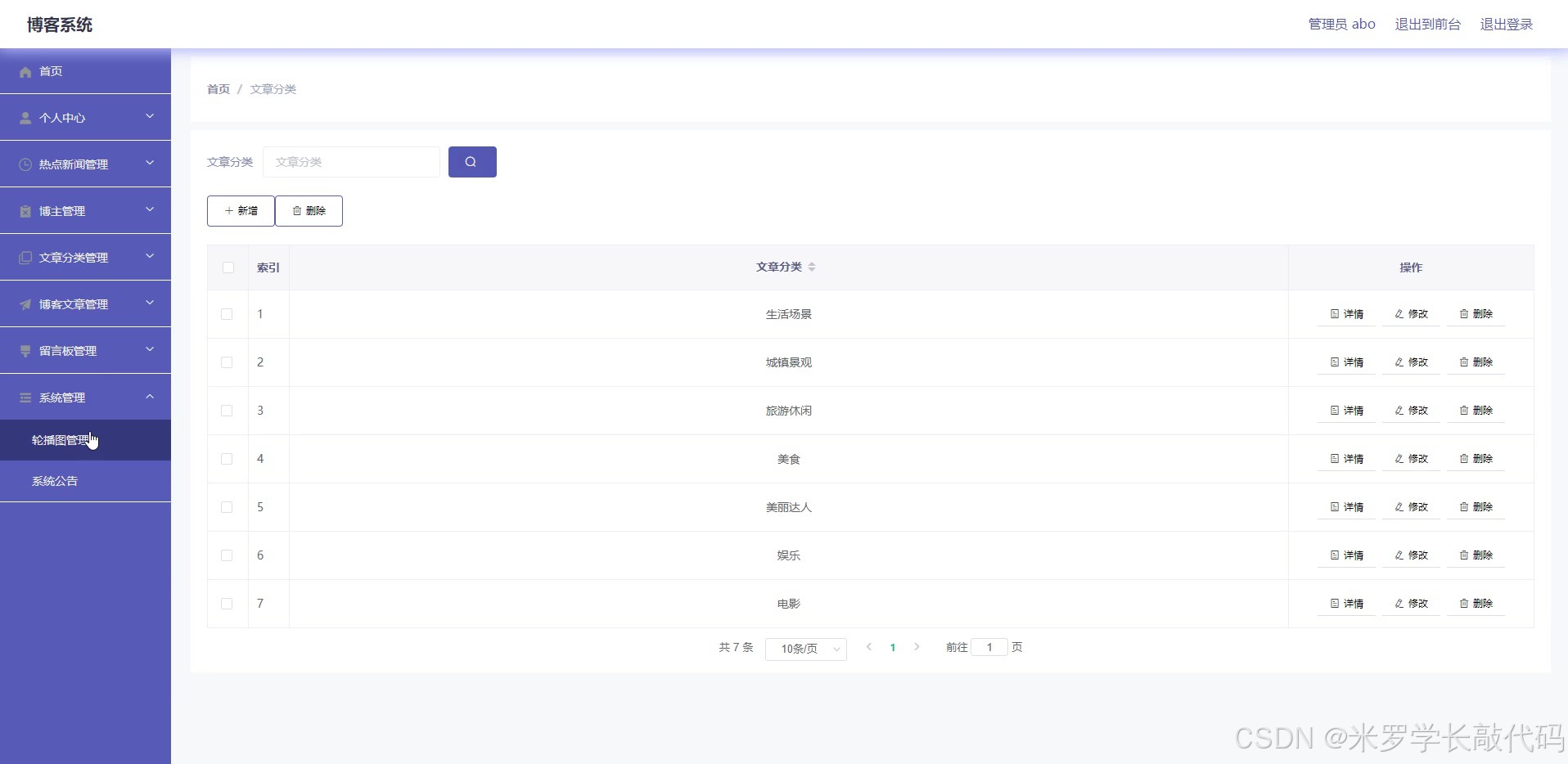Open 轮播图管理 submenu item
Image resolution: width=1568 pixels, height=764 pixels.
85,440
